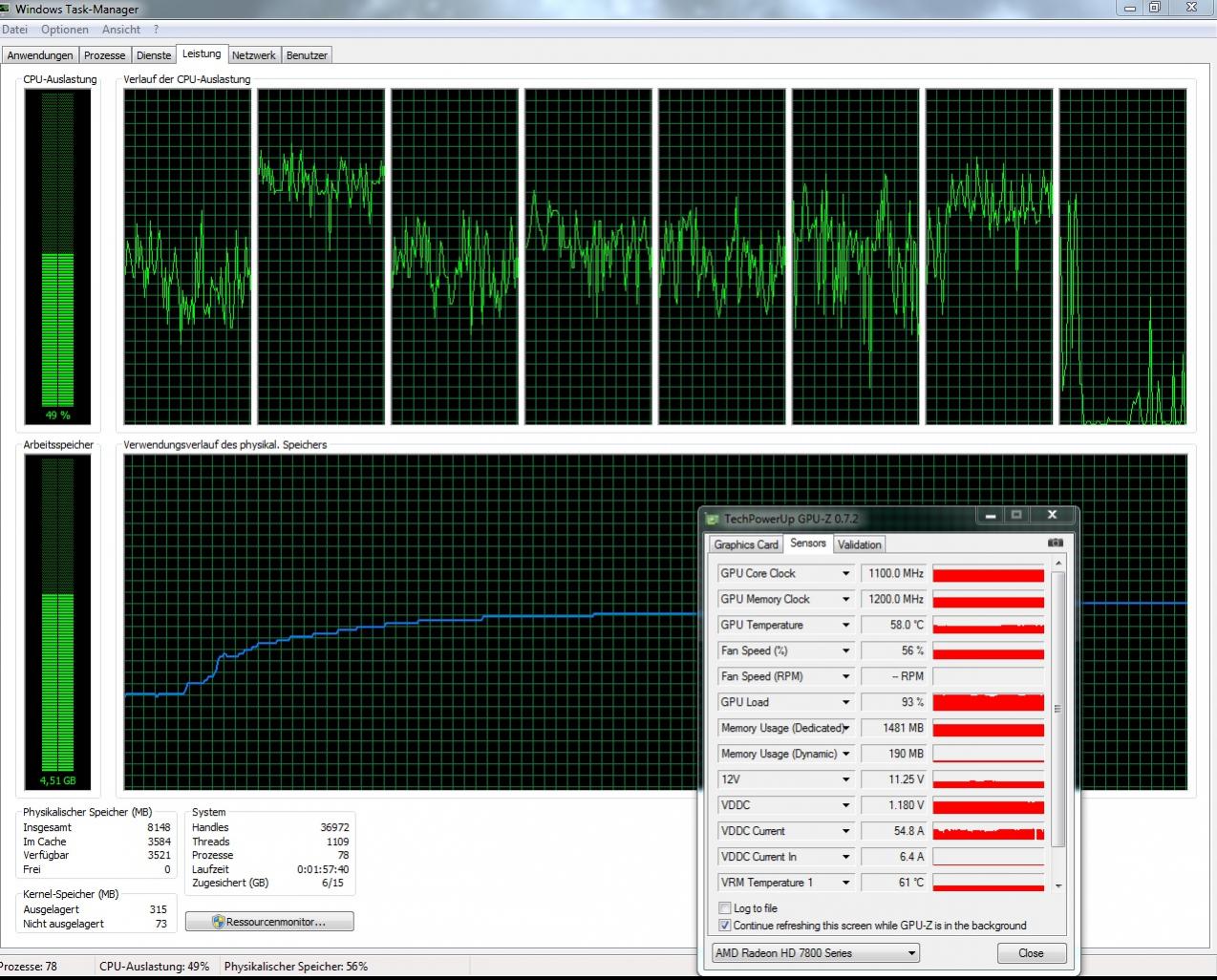Open the Optionen menu
Screen dimensions: 1217x980
65,30
